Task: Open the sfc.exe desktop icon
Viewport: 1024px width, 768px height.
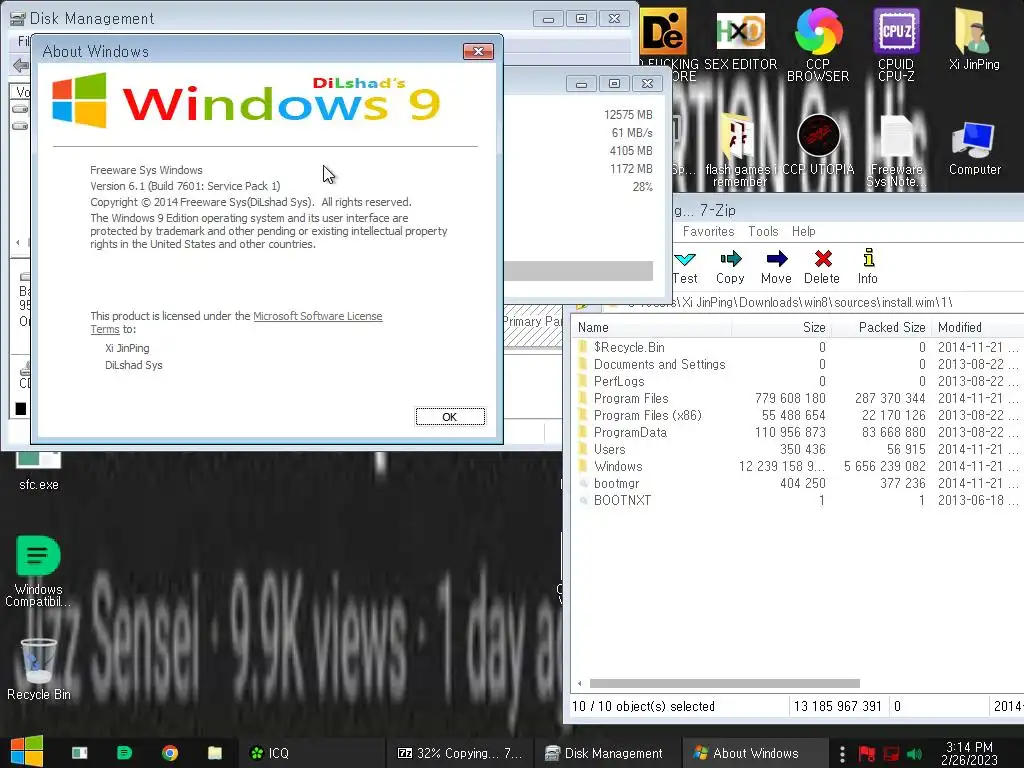Action: coord(39,472)
